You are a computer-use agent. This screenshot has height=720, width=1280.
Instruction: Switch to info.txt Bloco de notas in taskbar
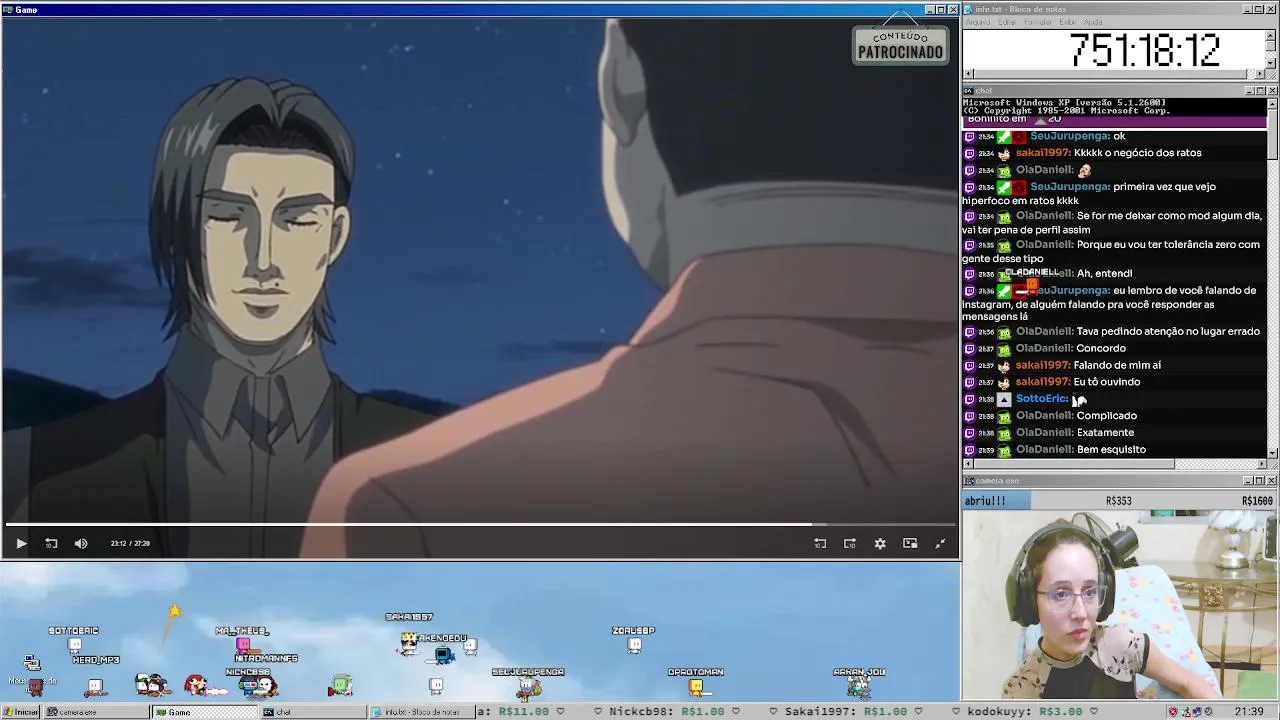click(x=421, y=712)
